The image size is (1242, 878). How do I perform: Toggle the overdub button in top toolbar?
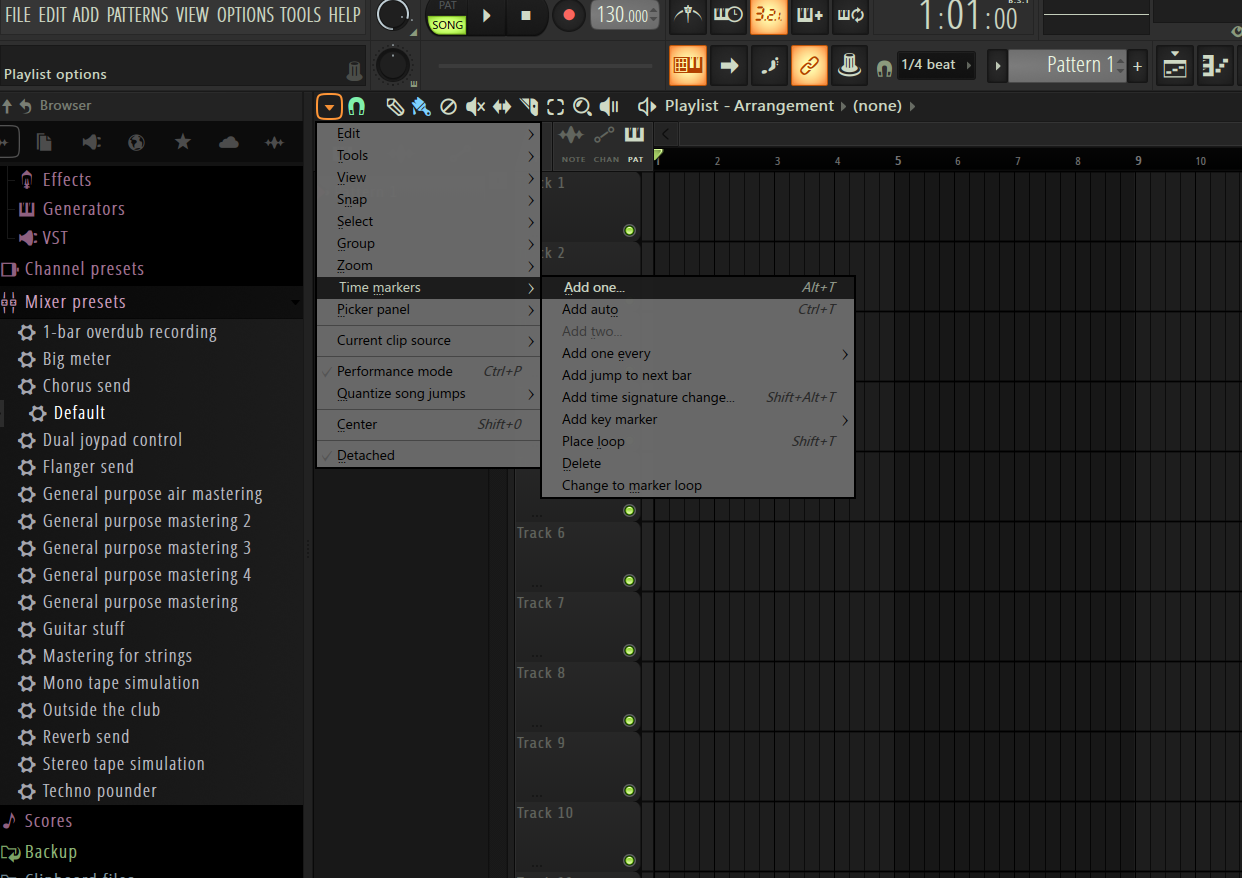(810, 15)
